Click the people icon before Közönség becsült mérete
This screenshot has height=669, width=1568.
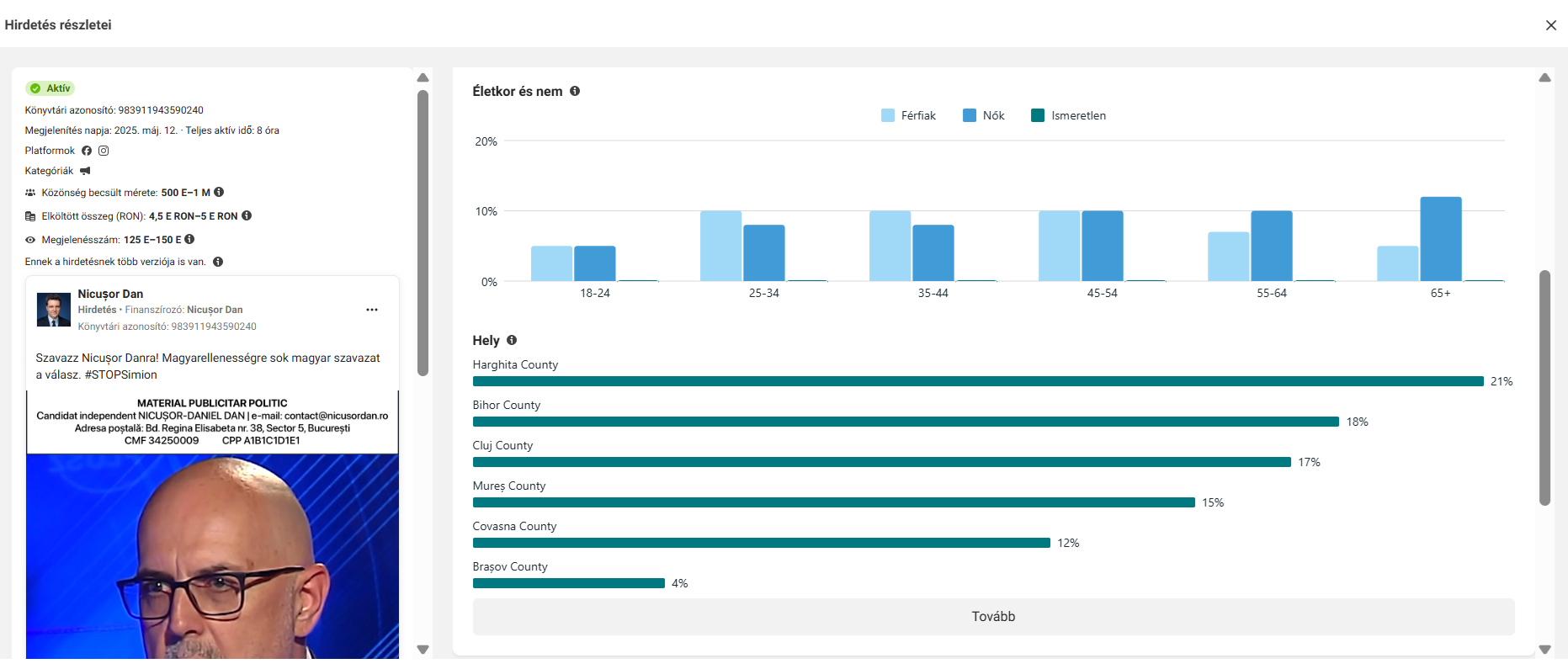pyautogui.click(x=30, y=193)
